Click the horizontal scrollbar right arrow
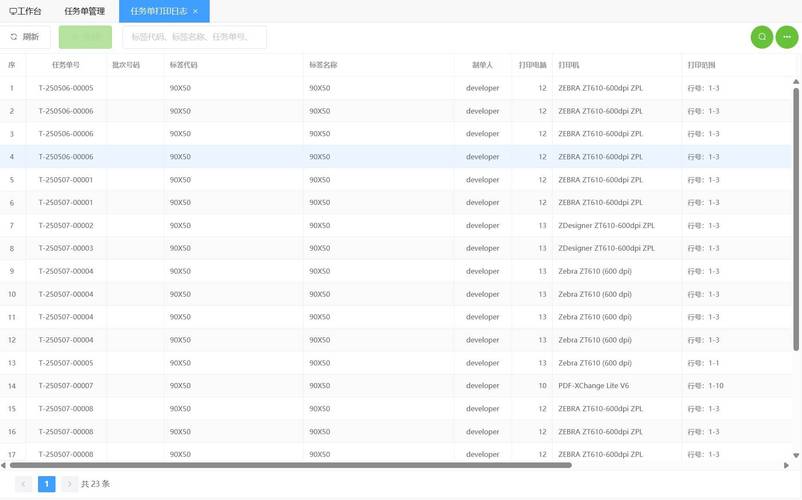The width and height of the screenshot is (802, 500). click(x=786, y=465)
